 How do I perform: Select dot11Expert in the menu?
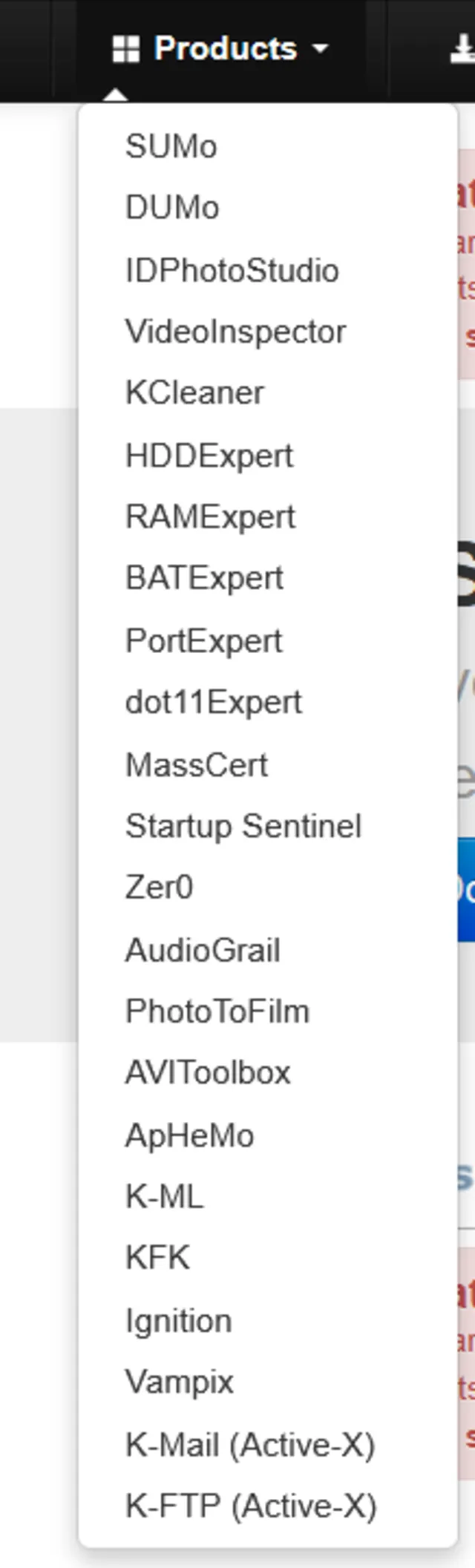click(x=214, y=703)
